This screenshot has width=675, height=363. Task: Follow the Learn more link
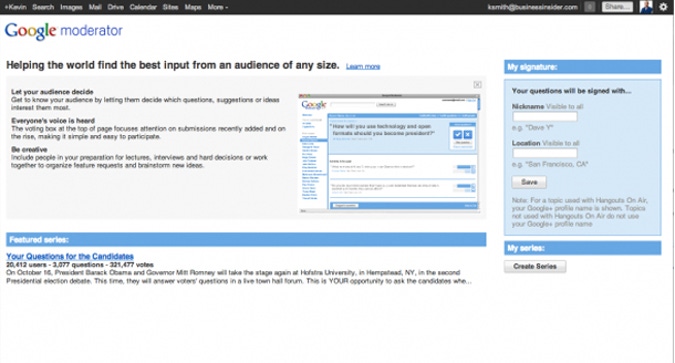pos(363,67)
